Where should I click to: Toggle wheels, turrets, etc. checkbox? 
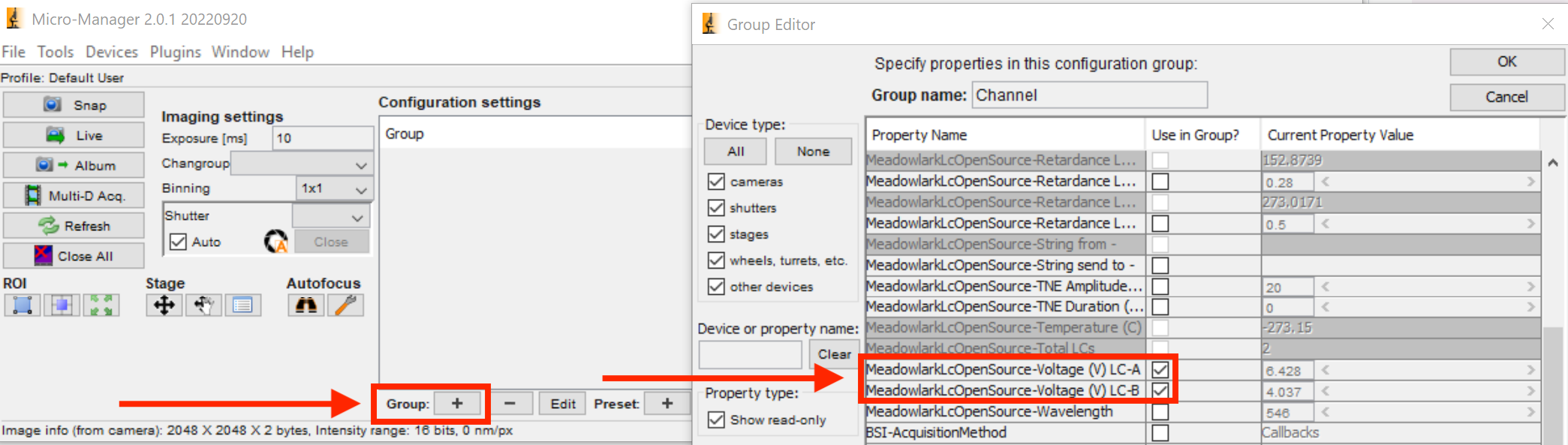tap(716, 260)
